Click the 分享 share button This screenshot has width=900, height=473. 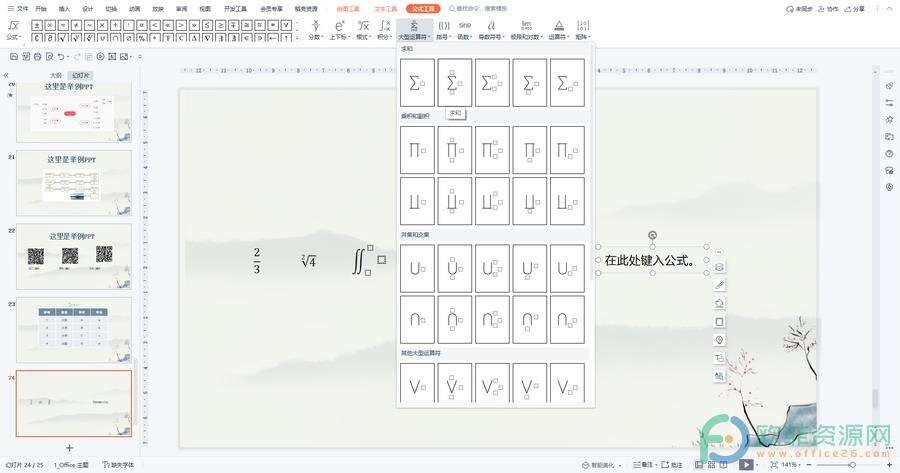855,9
